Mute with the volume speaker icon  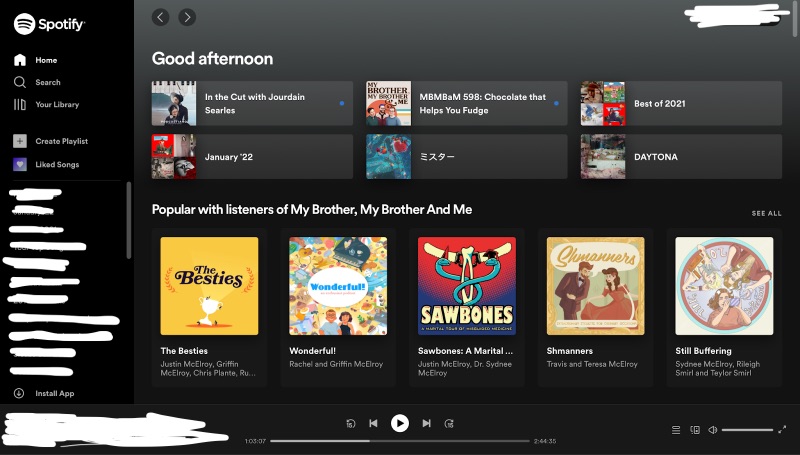coord(713,430)
